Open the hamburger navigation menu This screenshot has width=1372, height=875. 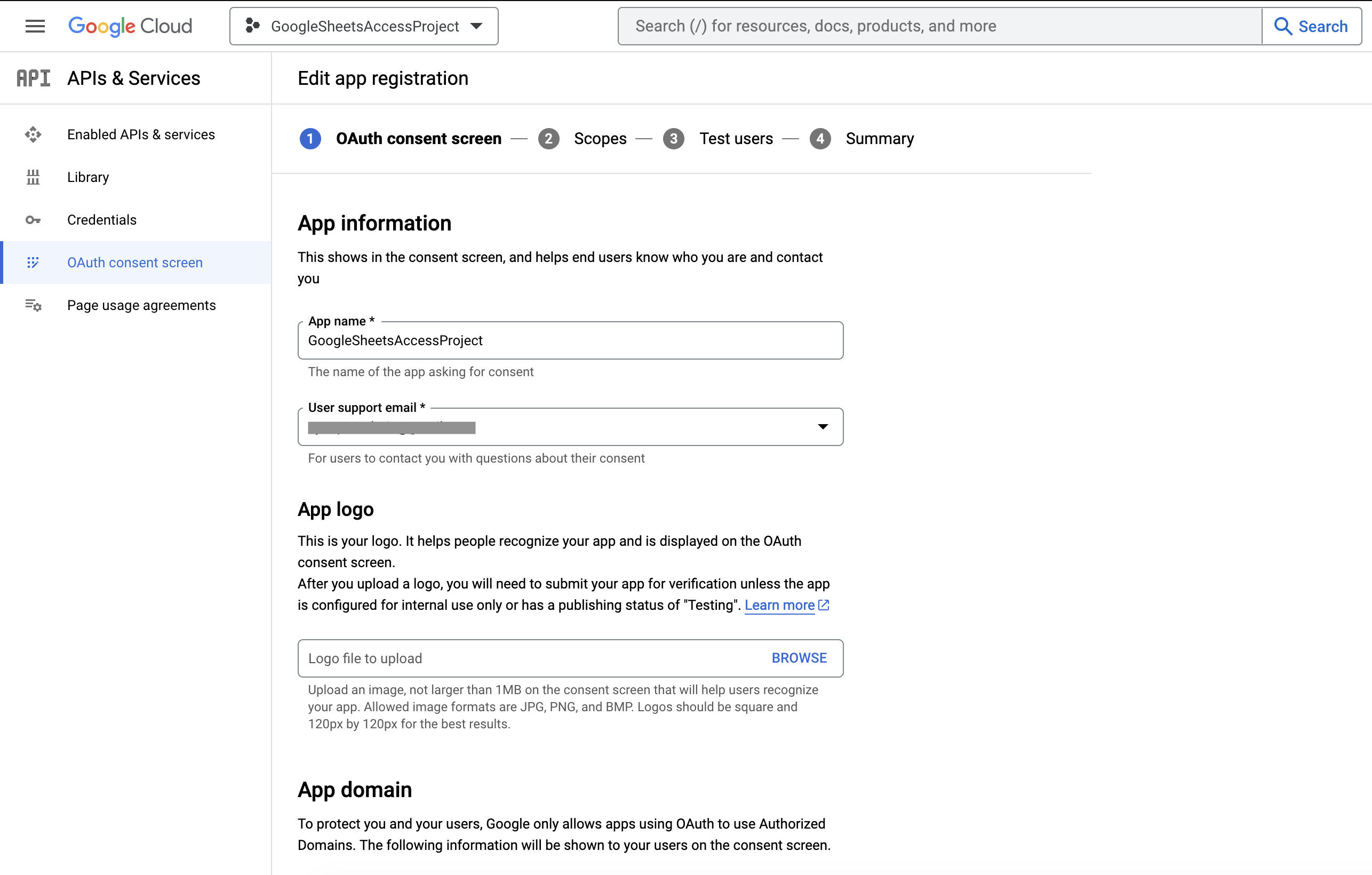[35, 26]
